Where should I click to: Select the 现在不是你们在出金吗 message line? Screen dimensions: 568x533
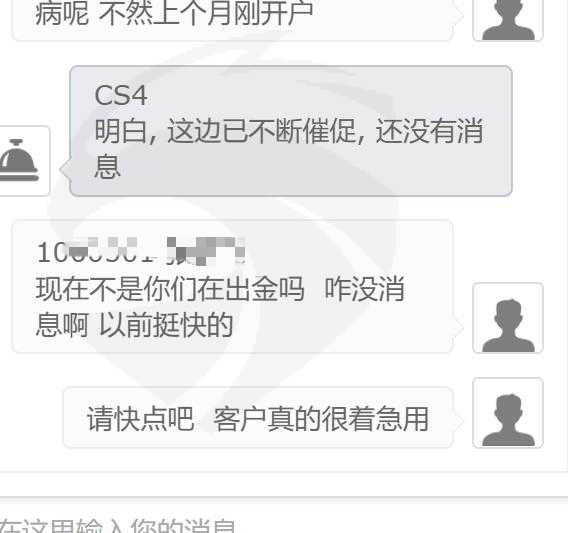(170, 289)
